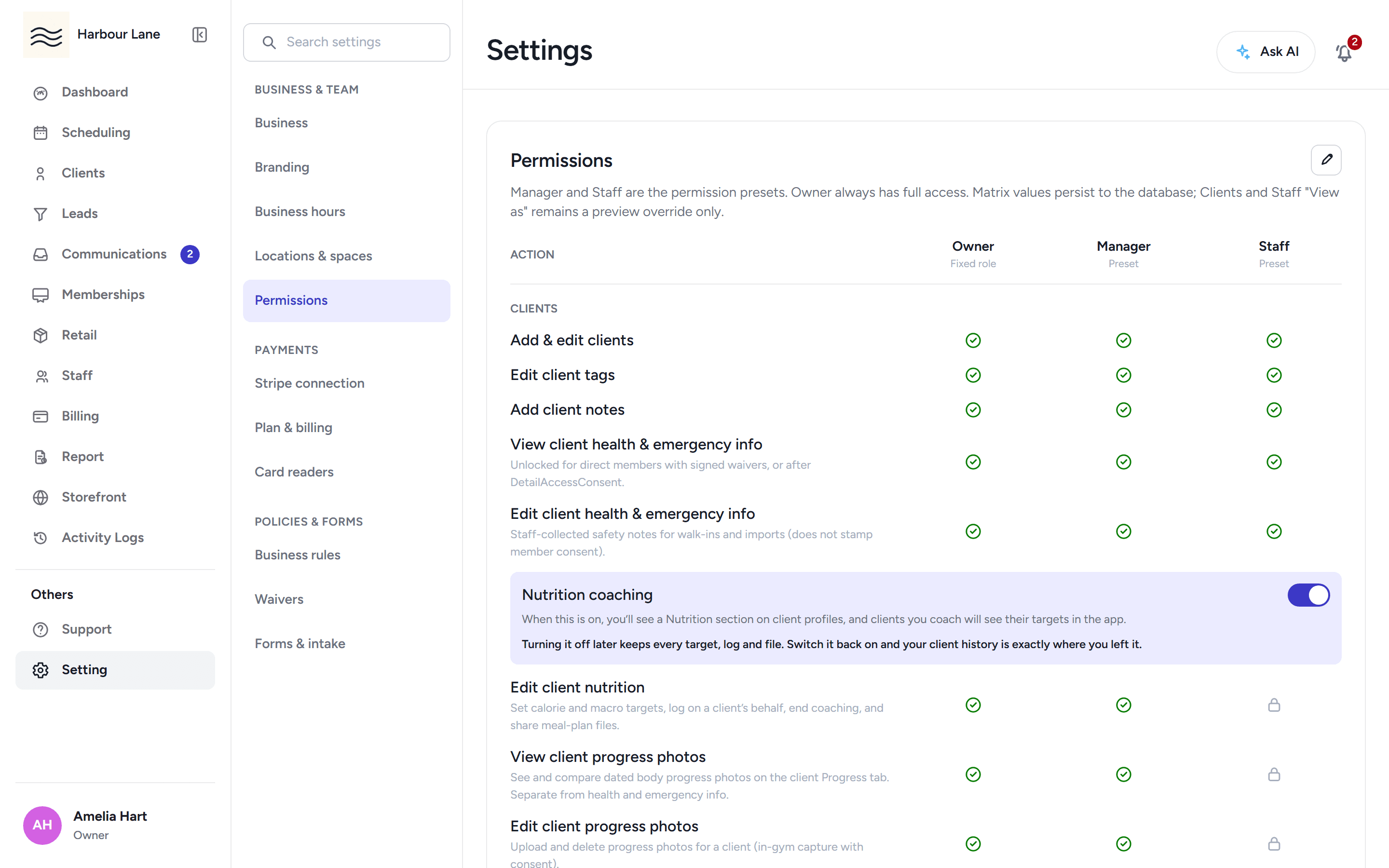
Task: Open the notifications bell
Action: point(1344,52)
